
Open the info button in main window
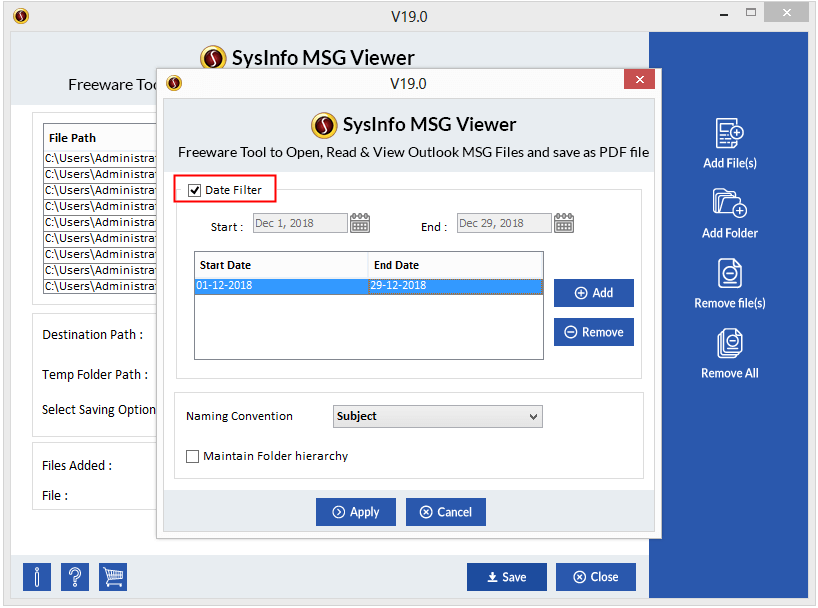click(37, 577)
